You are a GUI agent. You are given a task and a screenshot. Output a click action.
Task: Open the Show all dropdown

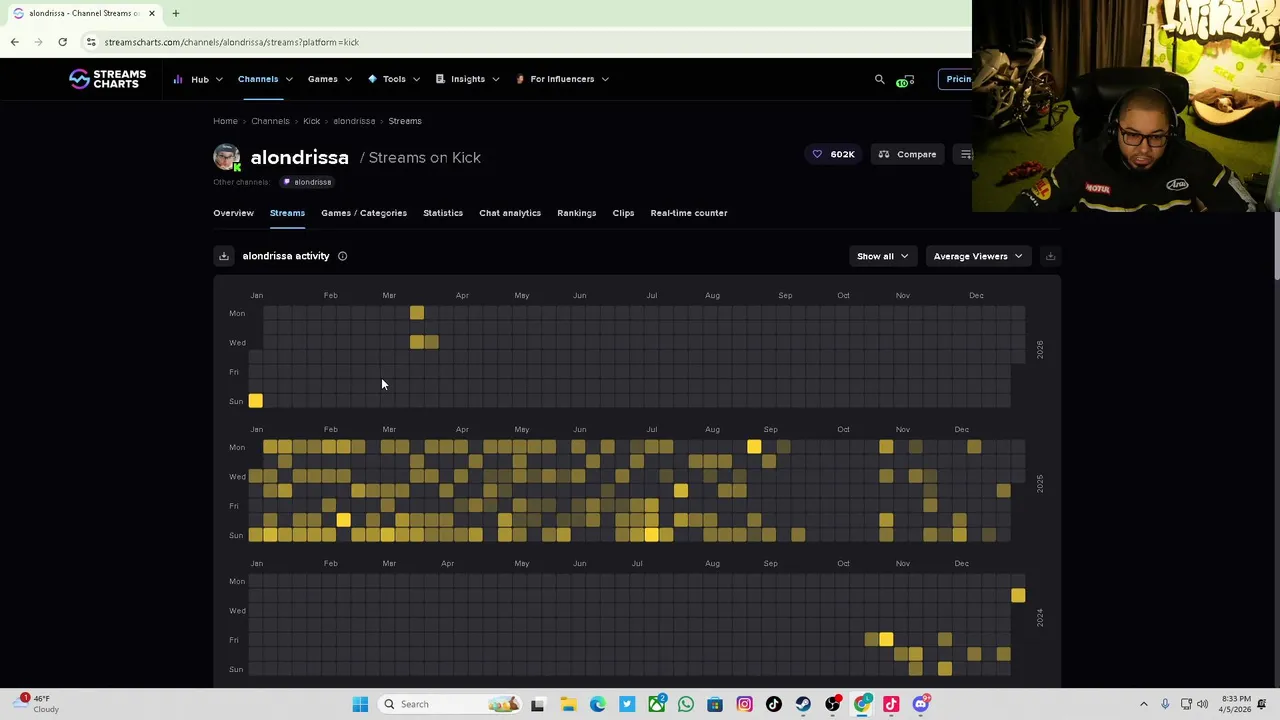(x=882, y=256)
